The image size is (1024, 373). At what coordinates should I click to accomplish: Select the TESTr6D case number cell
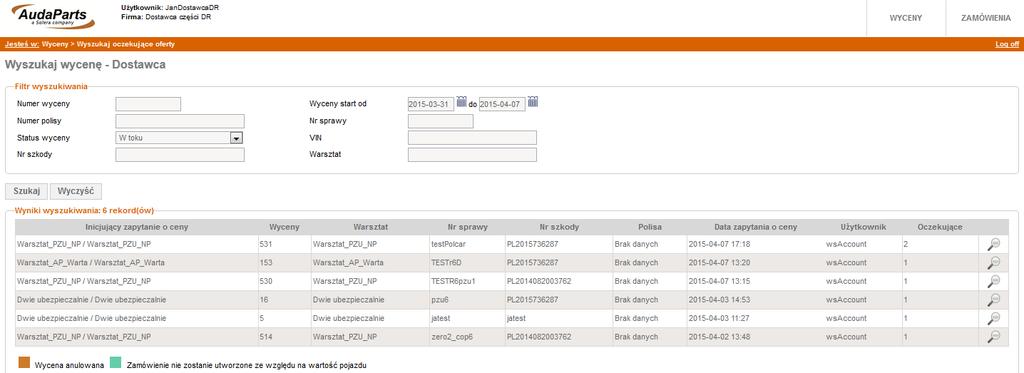coord(467,263)
